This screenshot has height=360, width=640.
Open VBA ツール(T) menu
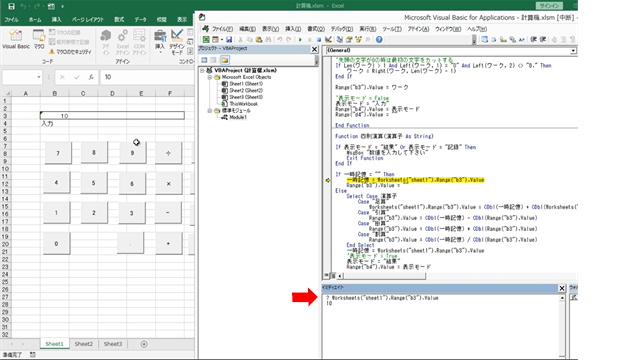click(x=392, y=29)
